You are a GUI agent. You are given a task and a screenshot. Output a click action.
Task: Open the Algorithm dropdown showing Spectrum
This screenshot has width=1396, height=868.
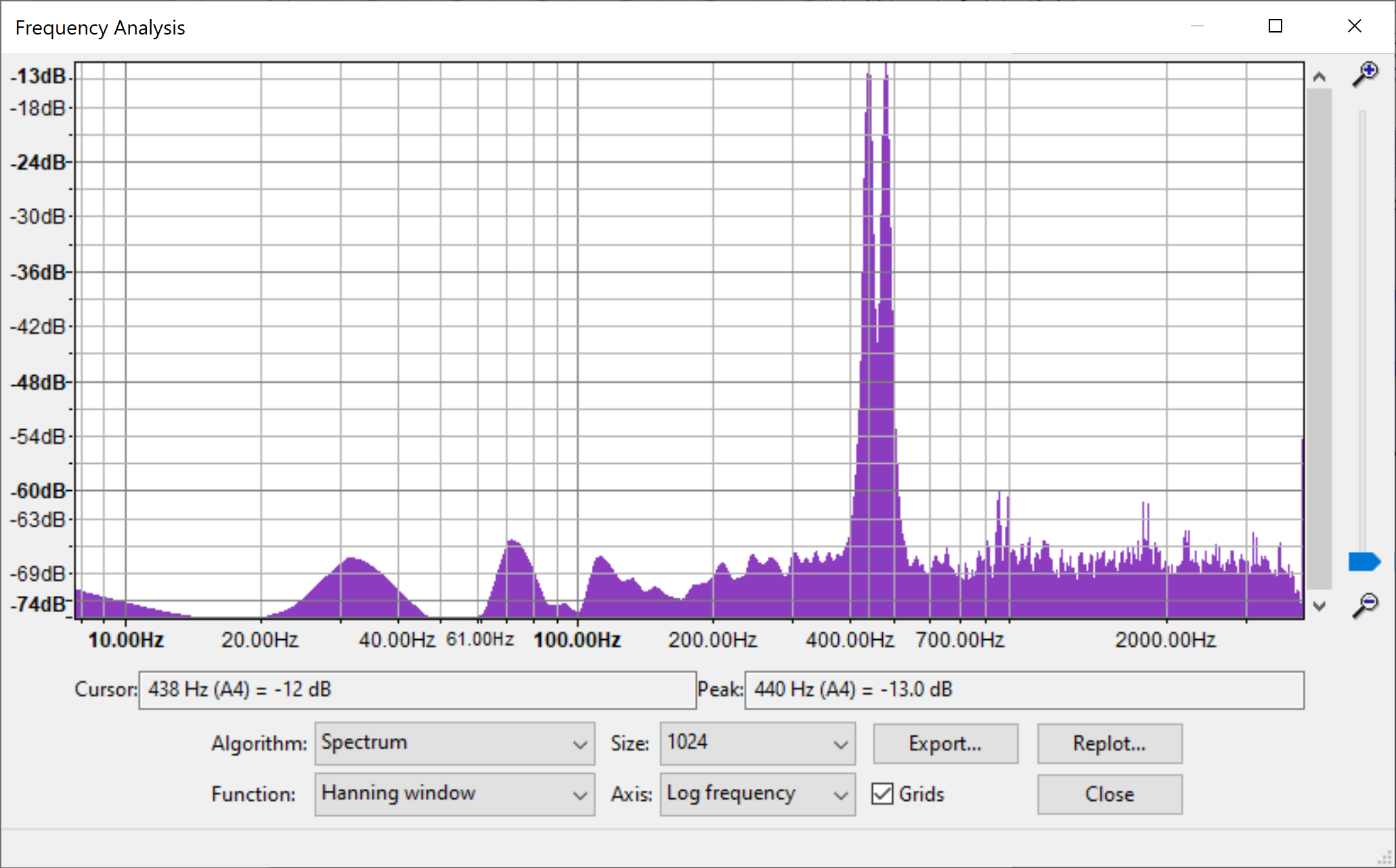(454, 743)
